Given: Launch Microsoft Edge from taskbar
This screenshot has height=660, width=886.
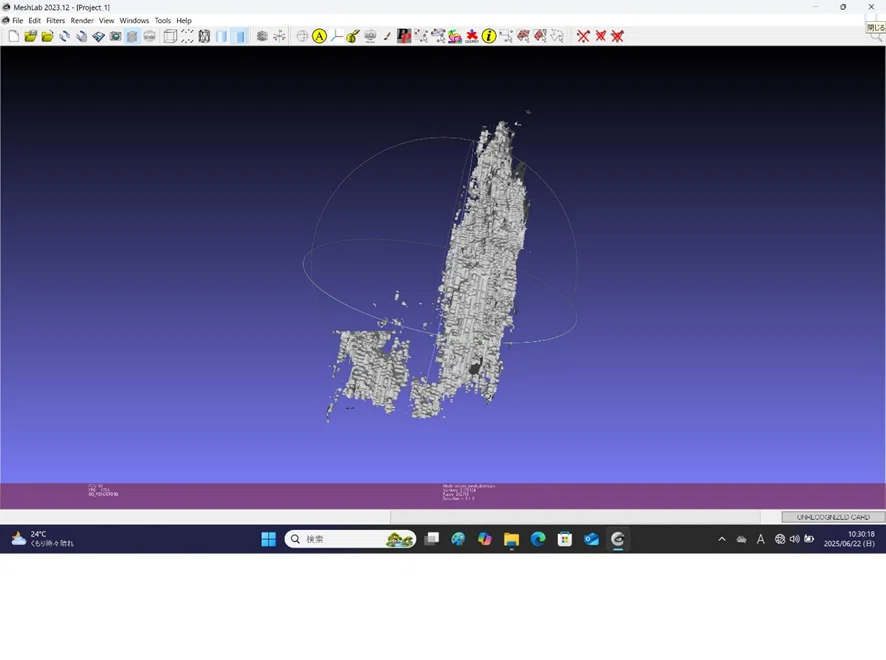Looking at the screenshot, I should 538,539.
